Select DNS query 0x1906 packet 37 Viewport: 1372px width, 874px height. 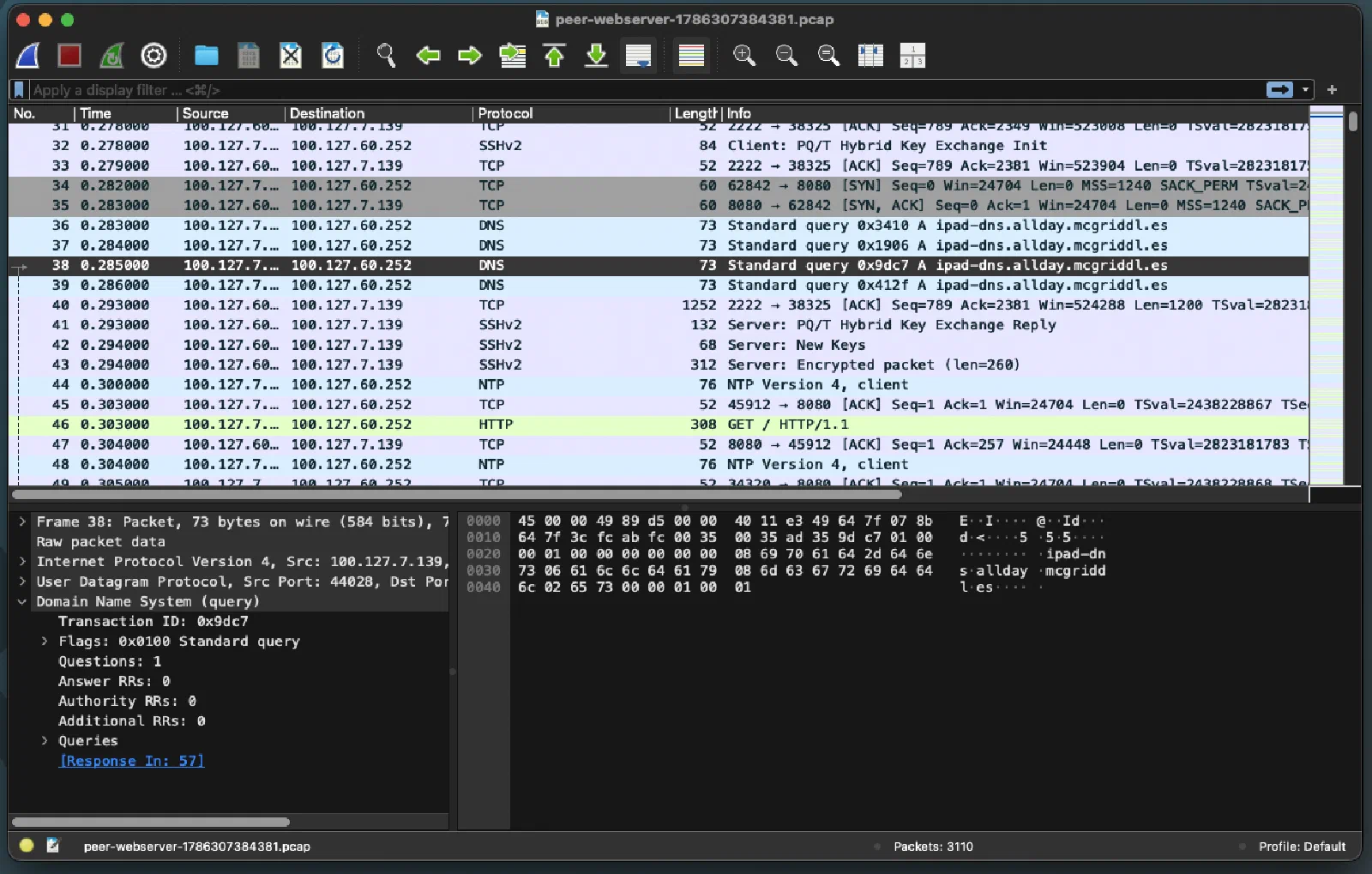pos(659,245)
